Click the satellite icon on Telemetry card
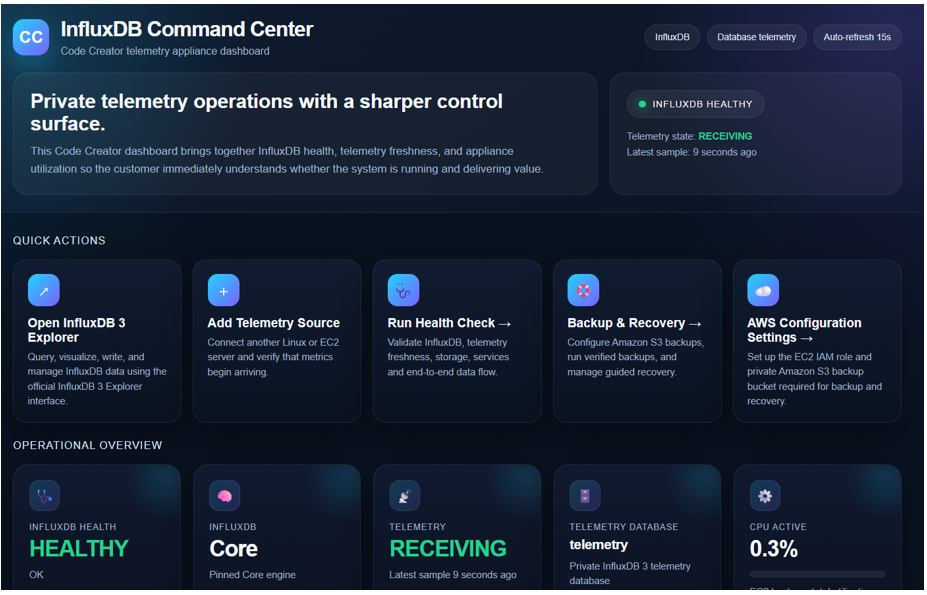 [x=404, y=496]
